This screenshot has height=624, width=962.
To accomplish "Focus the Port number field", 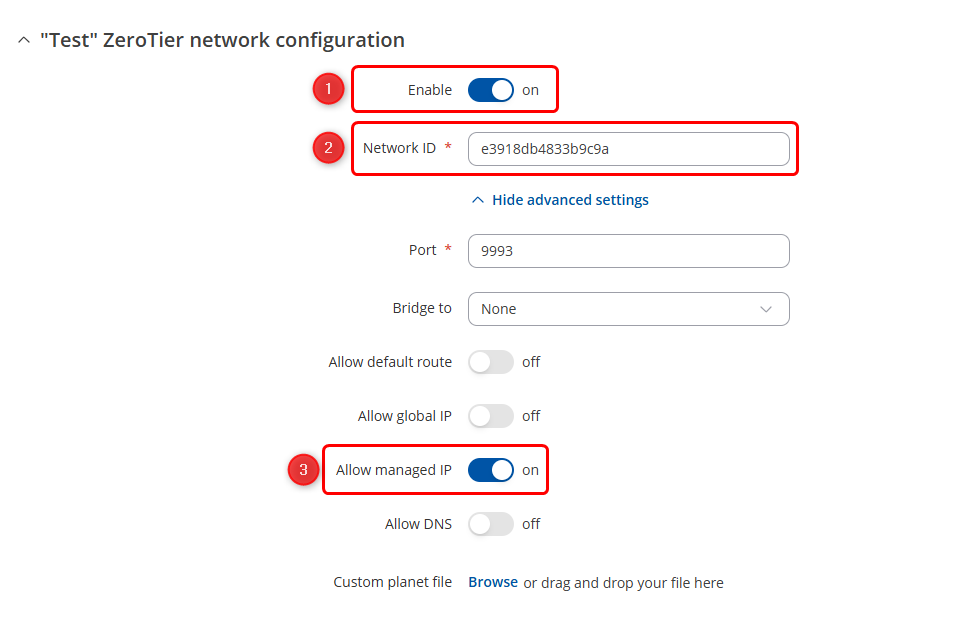I will point(628,251).
